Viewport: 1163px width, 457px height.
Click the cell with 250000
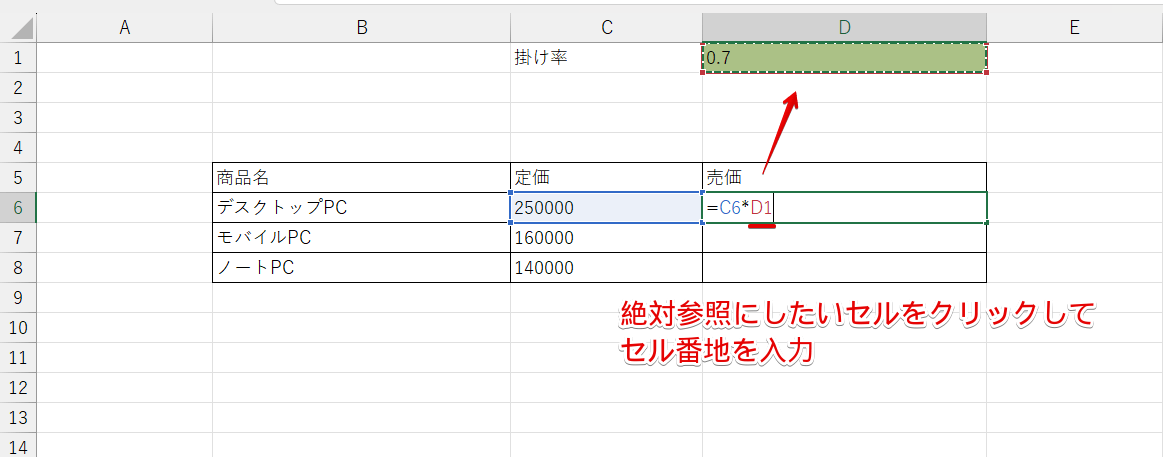pos(607,208)
